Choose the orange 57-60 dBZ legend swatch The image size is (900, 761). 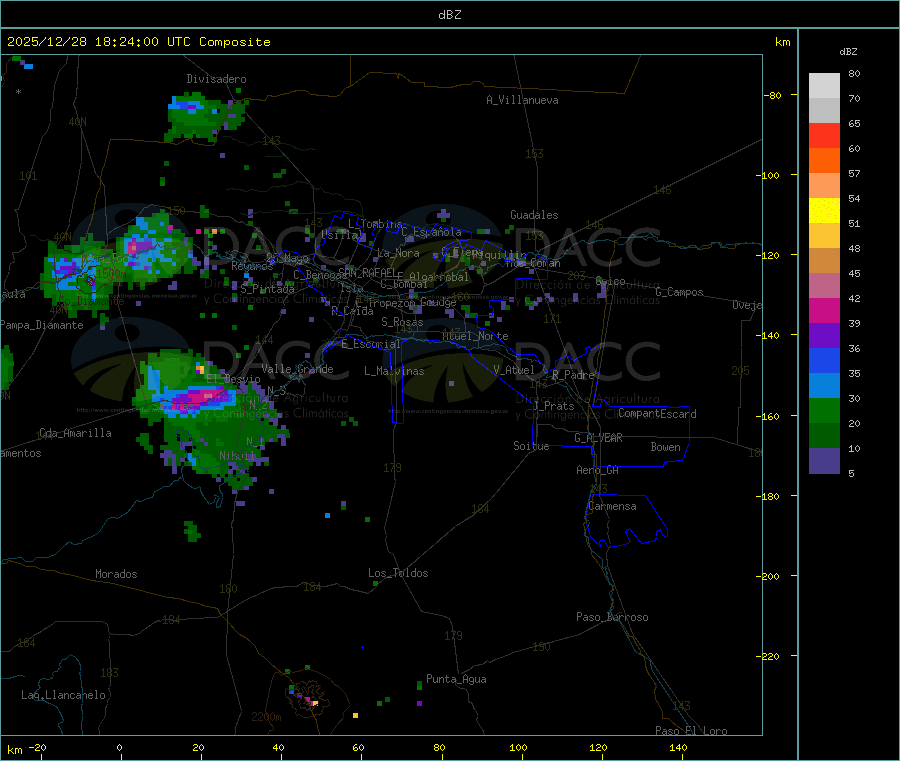(824, 161)
